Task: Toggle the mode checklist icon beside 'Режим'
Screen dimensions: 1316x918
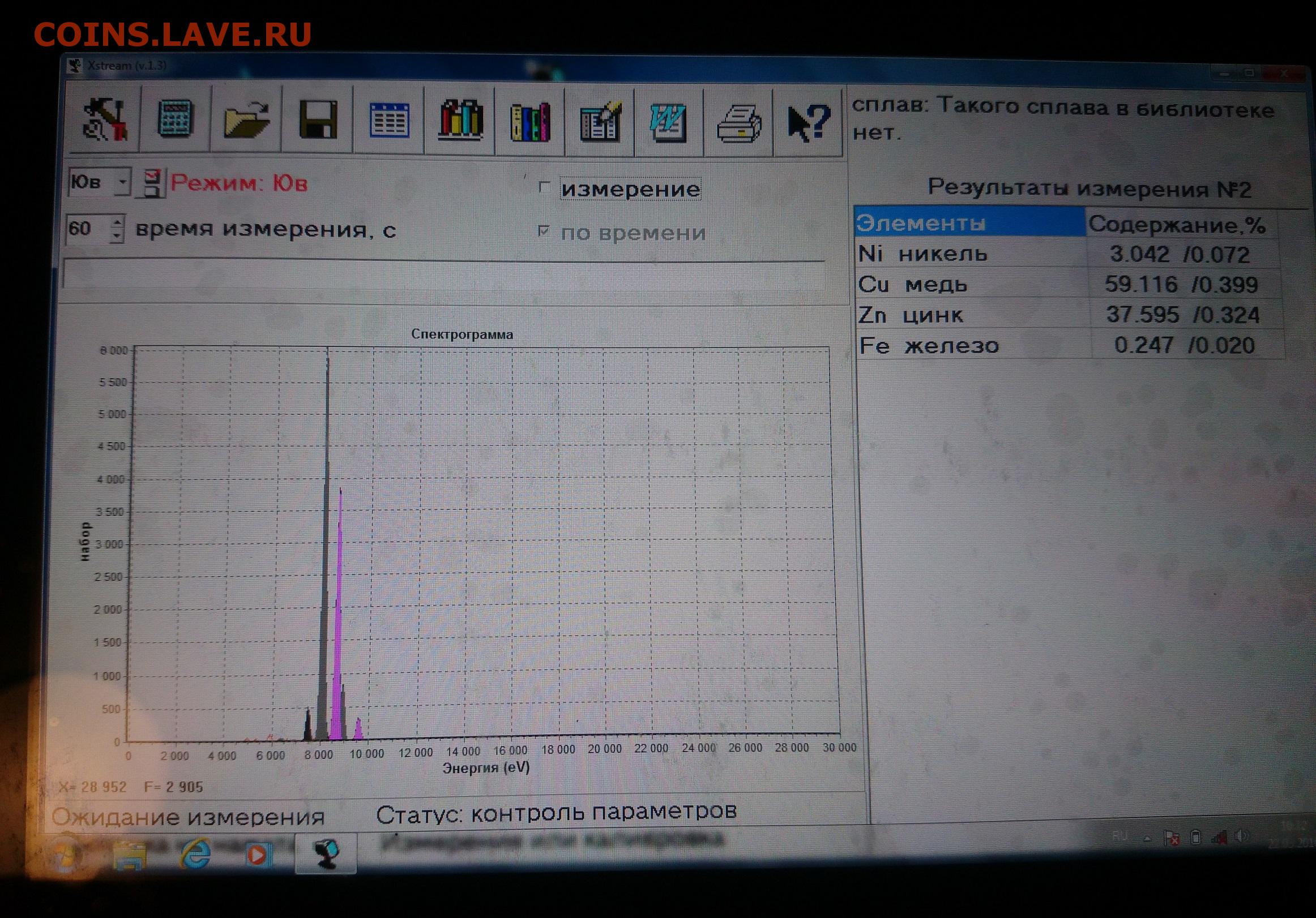Action: click(x=152, y=183)
